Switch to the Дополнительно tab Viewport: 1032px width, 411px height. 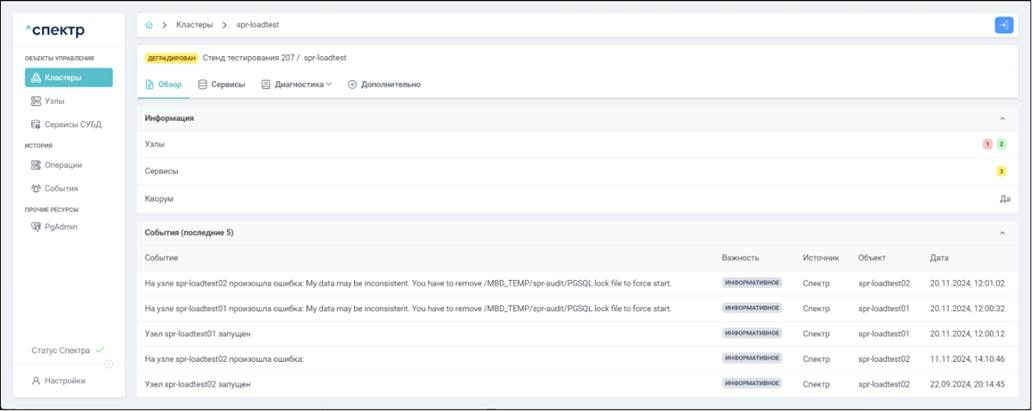[x=384, y=85]
